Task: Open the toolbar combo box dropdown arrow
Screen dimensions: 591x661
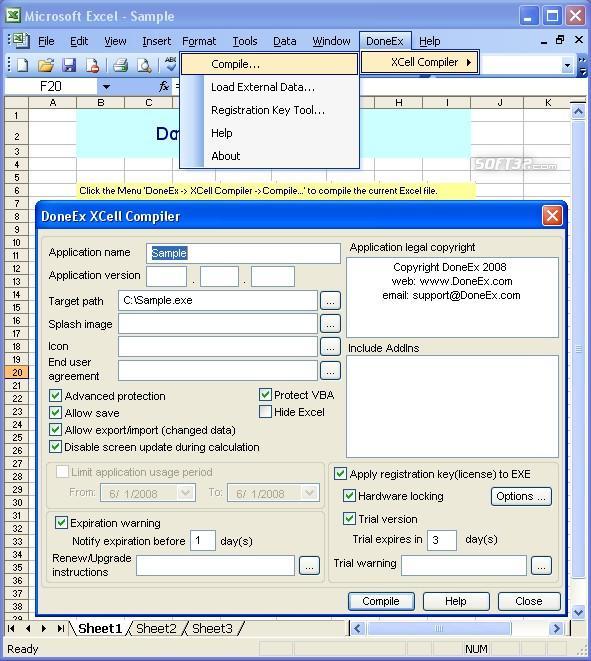Action: [x=567, y=65]
